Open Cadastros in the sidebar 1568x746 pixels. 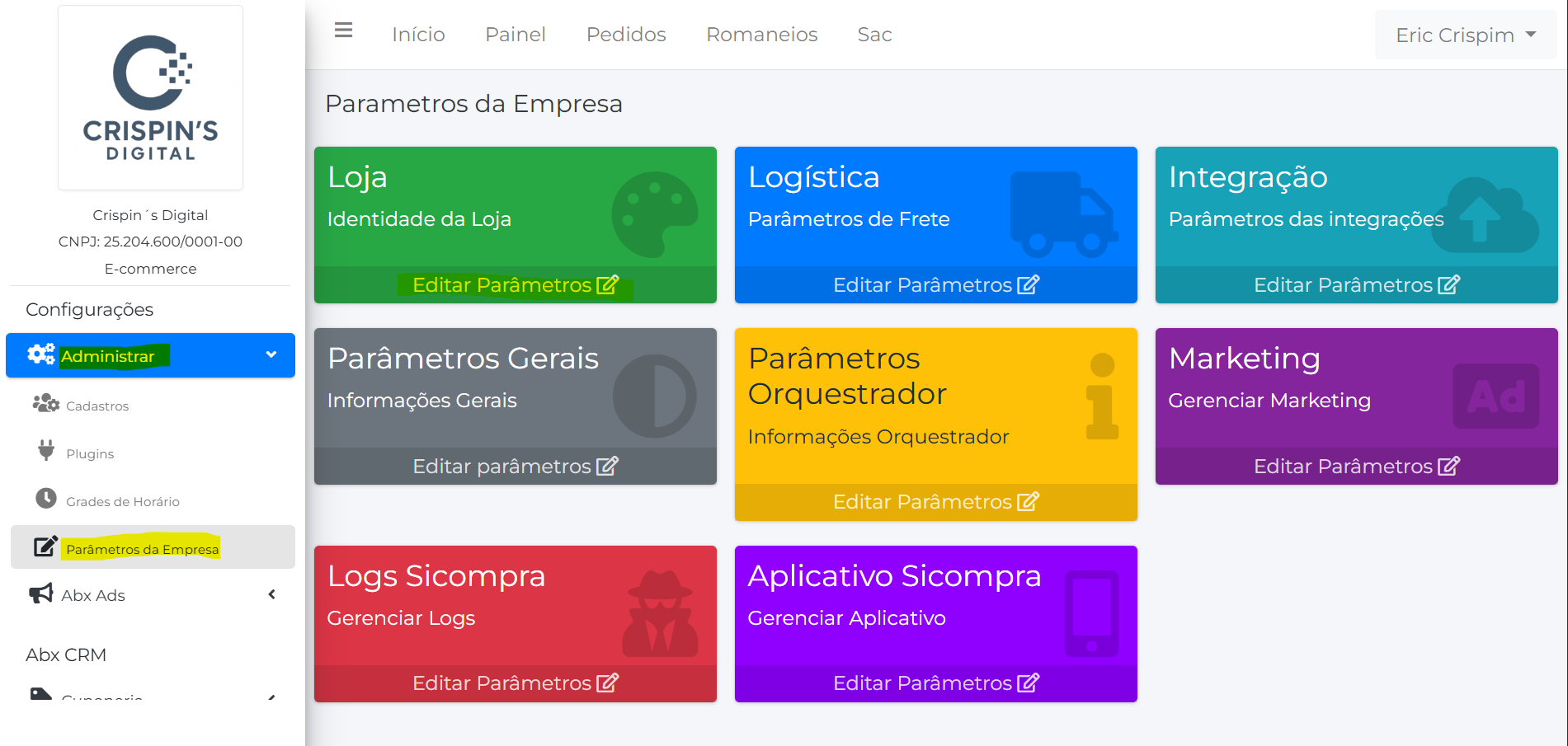(x=97, y=406)
